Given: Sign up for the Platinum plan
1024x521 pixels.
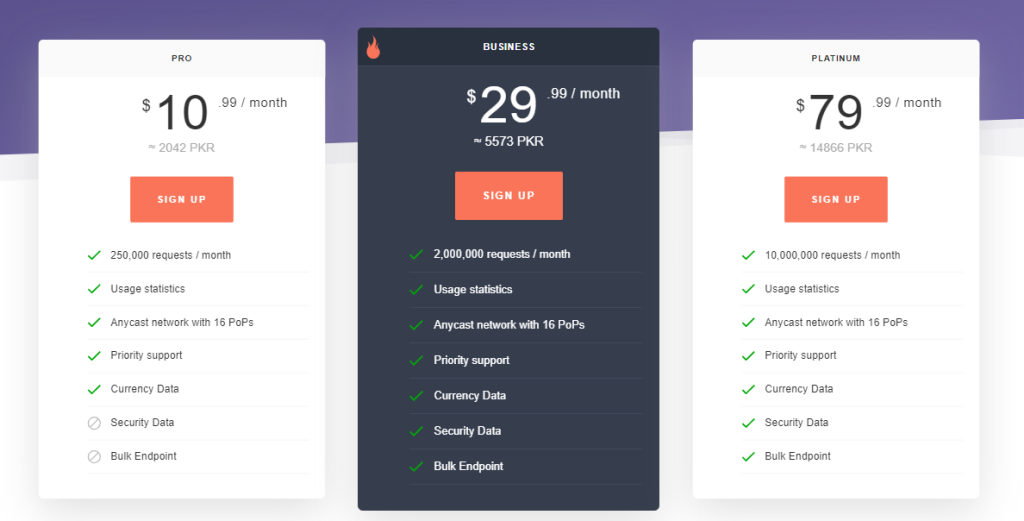Looking at the screenshot, I should (836, 199).
